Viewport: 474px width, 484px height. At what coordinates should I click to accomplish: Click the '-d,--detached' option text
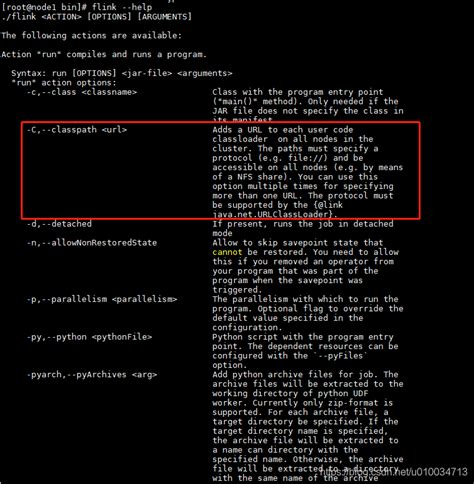[59, 224]
